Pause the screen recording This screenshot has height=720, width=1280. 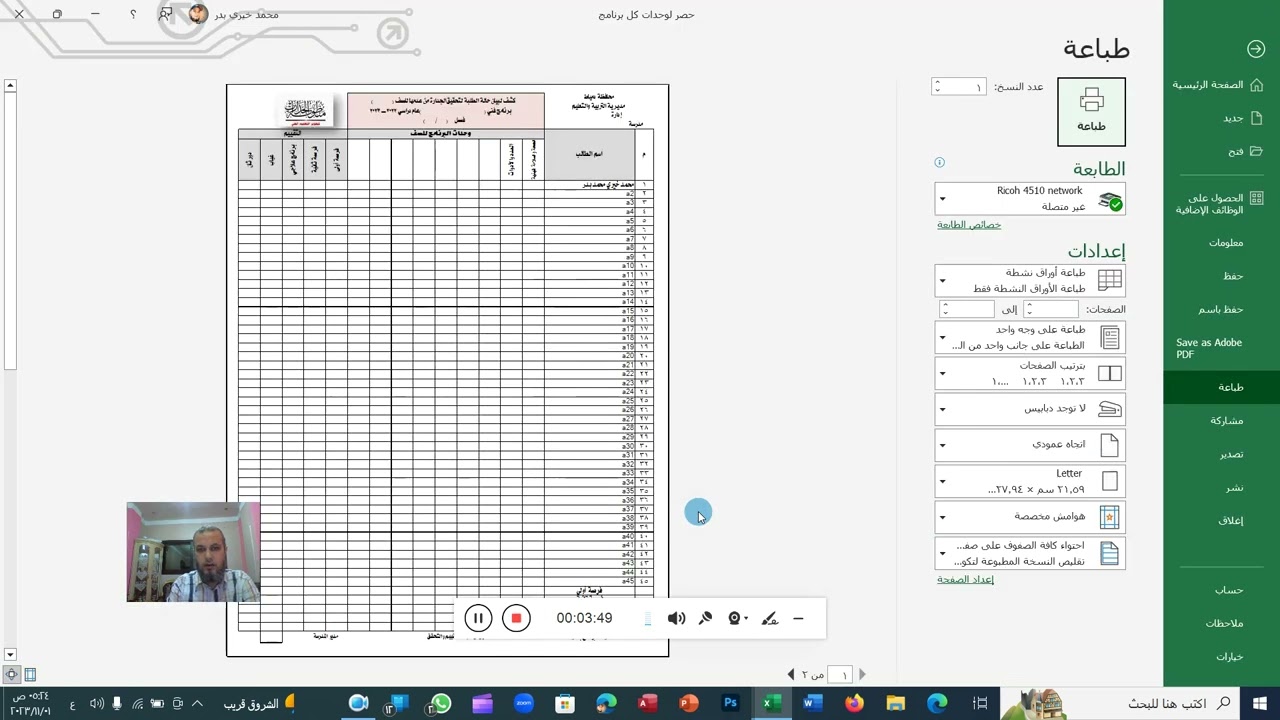[x=478, y=618]
